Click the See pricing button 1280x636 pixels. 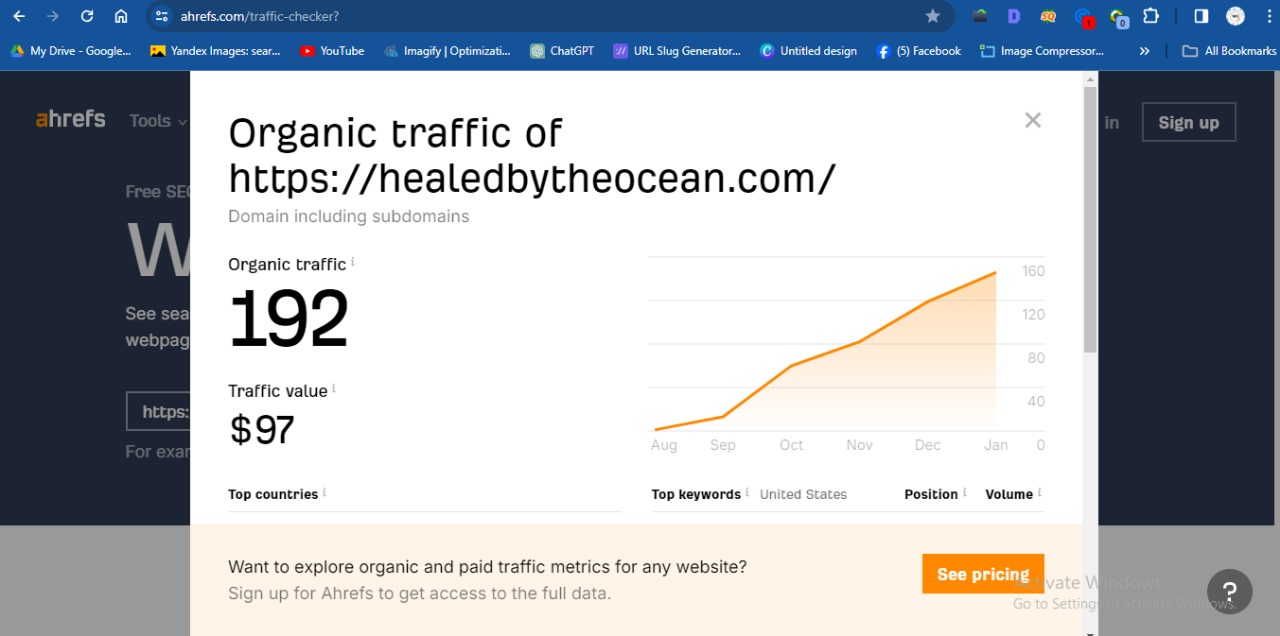pos(982,574)
